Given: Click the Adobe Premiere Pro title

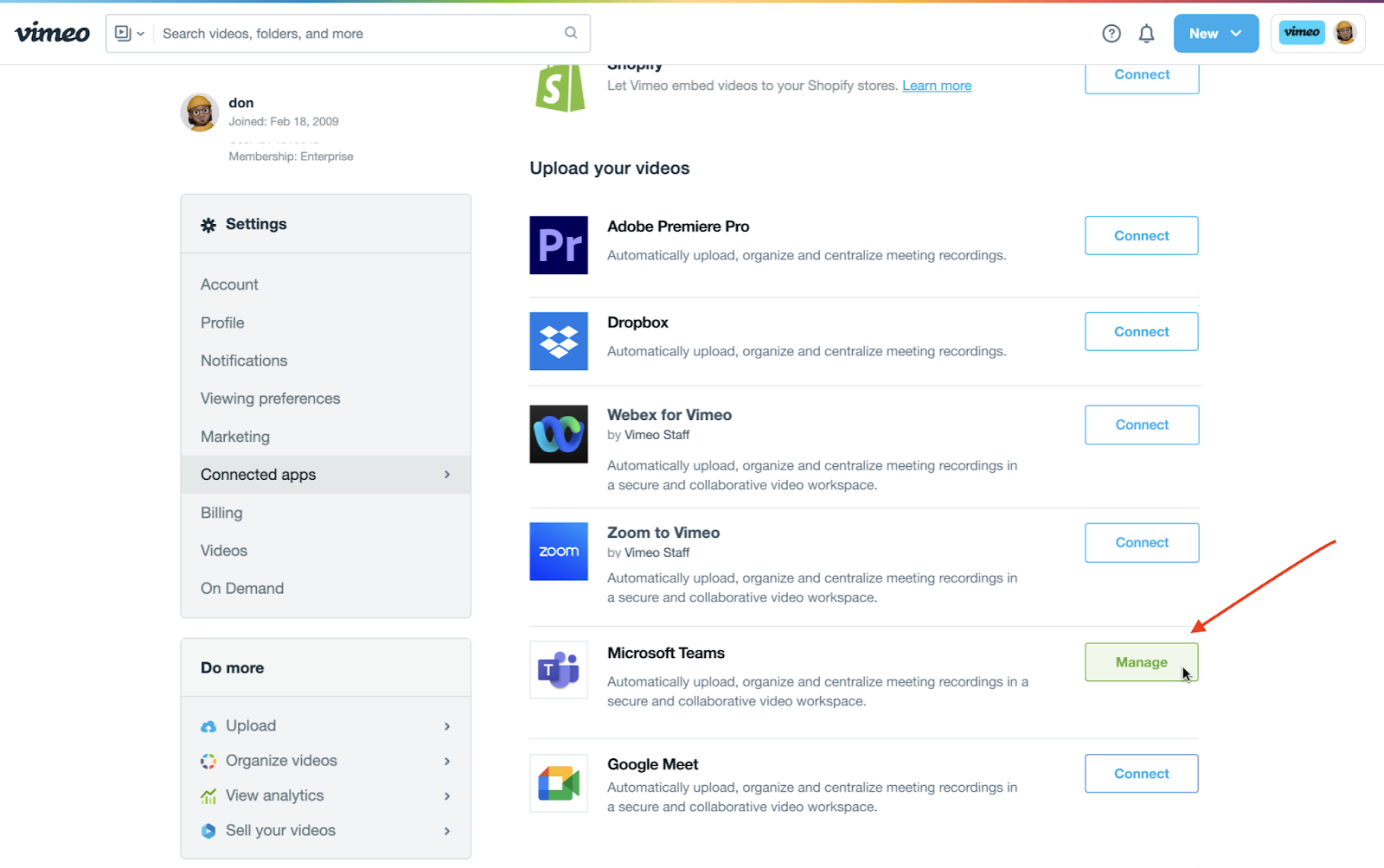Looking at the screenshot, I should [678, 227].
